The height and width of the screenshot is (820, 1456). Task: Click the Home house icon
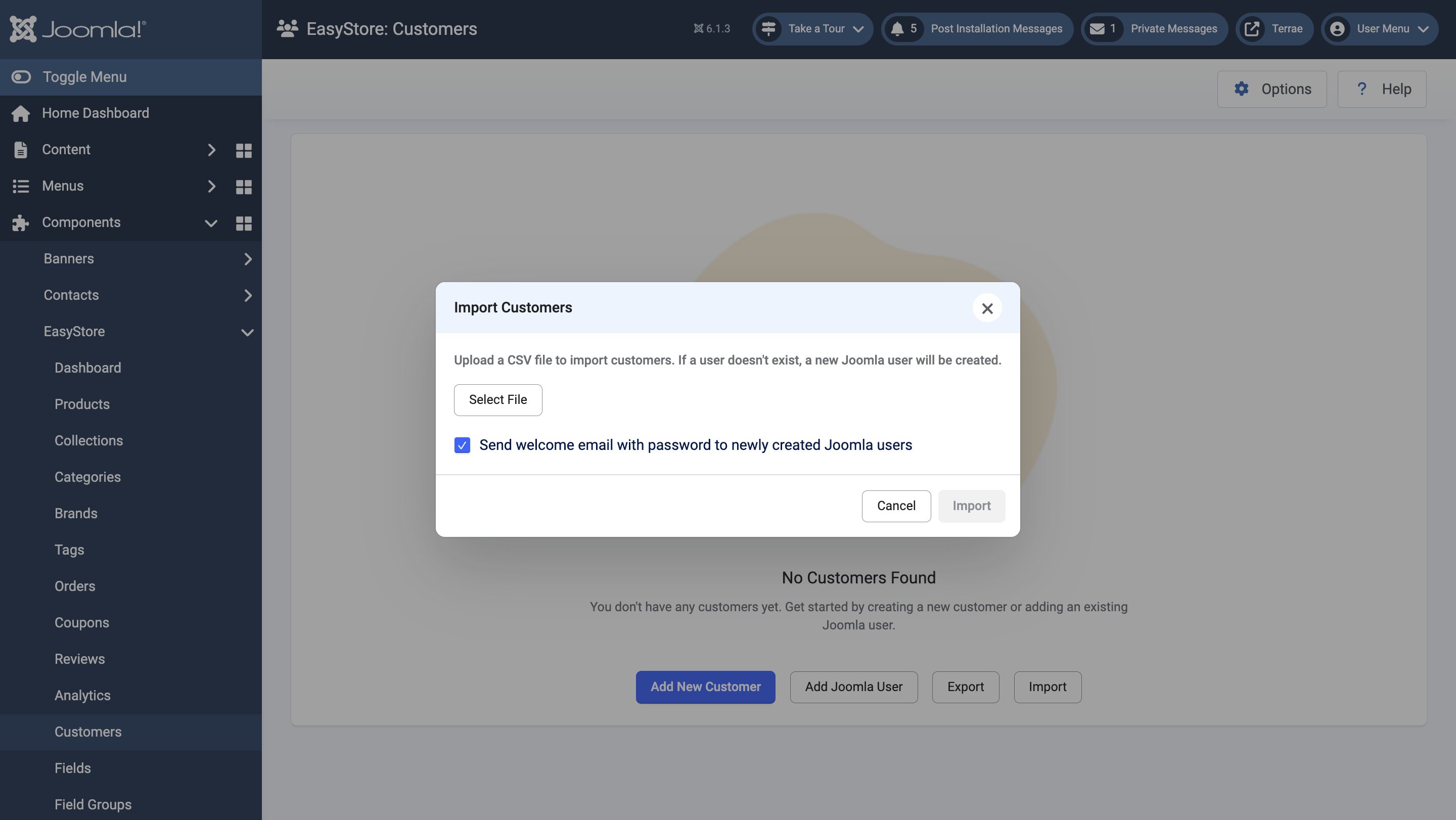point(20,113)
